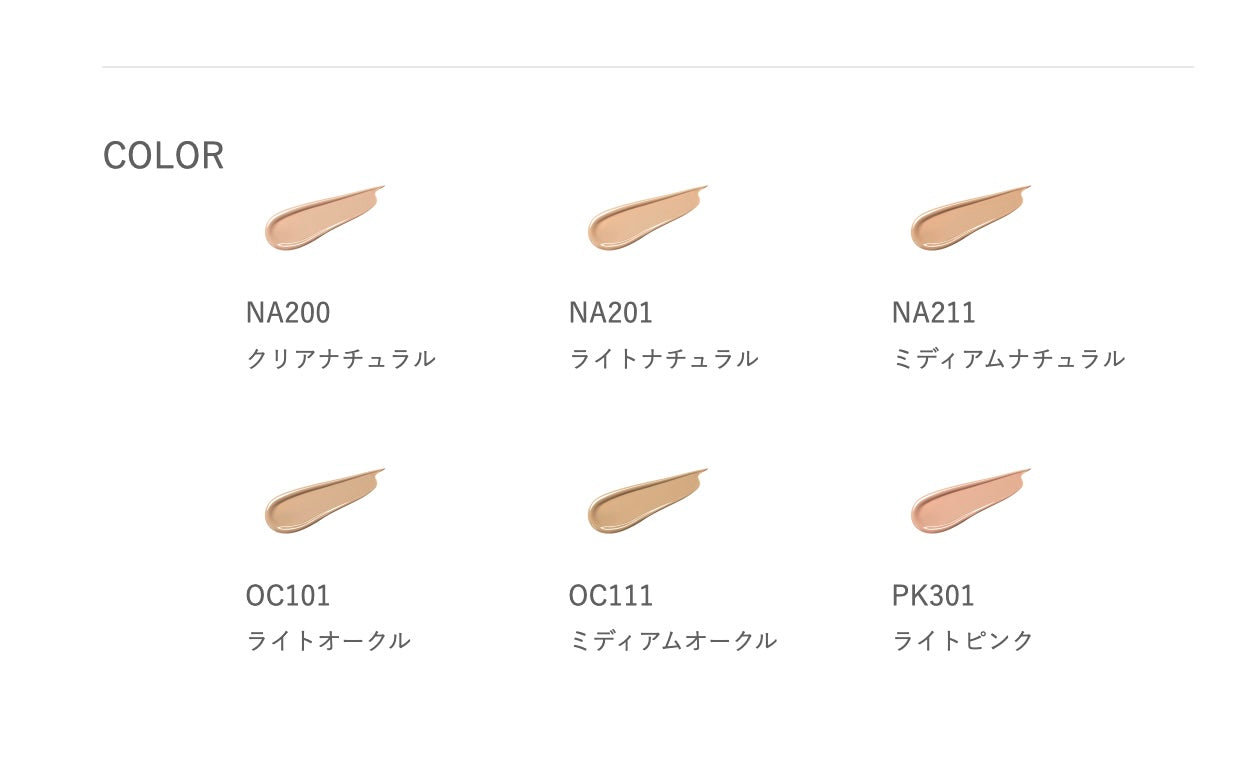This screenshot has height=776, width=1240.
Task: Click the NA200 shade code label
Action: pyautogui.click(x=288, y=313)
